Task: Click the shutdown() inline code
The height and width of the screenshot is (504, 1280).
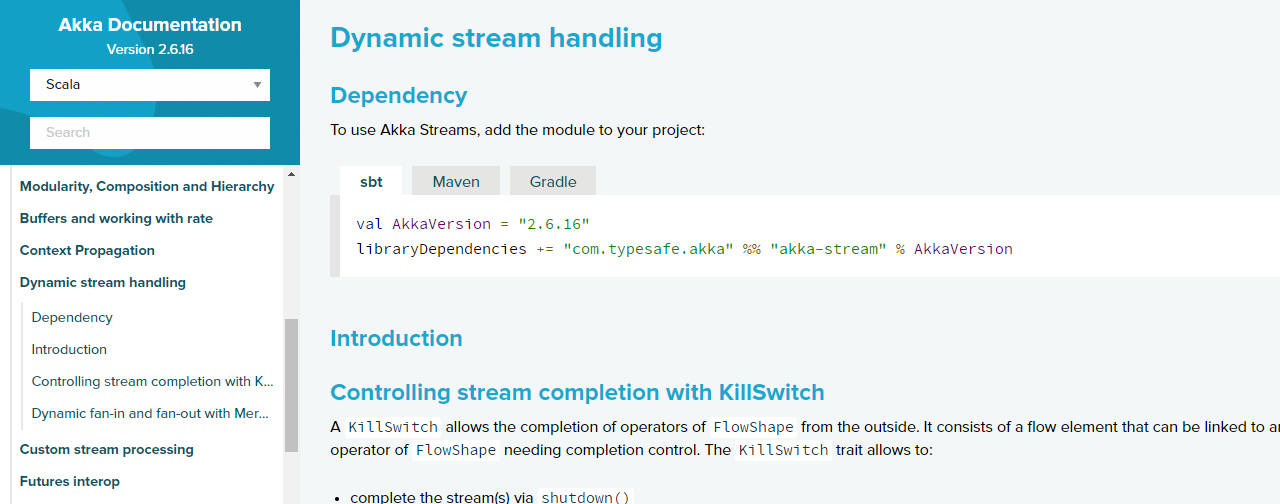Action: (x=587, y=497)
